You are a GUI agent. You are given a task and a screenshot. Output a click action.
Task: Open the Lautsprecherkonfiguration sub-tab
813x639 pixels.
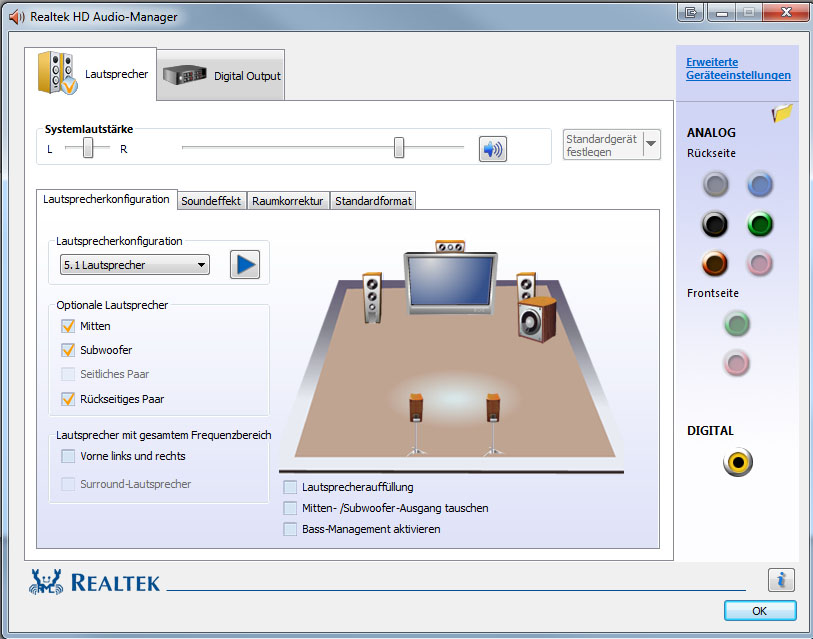[x=106, y=199]
